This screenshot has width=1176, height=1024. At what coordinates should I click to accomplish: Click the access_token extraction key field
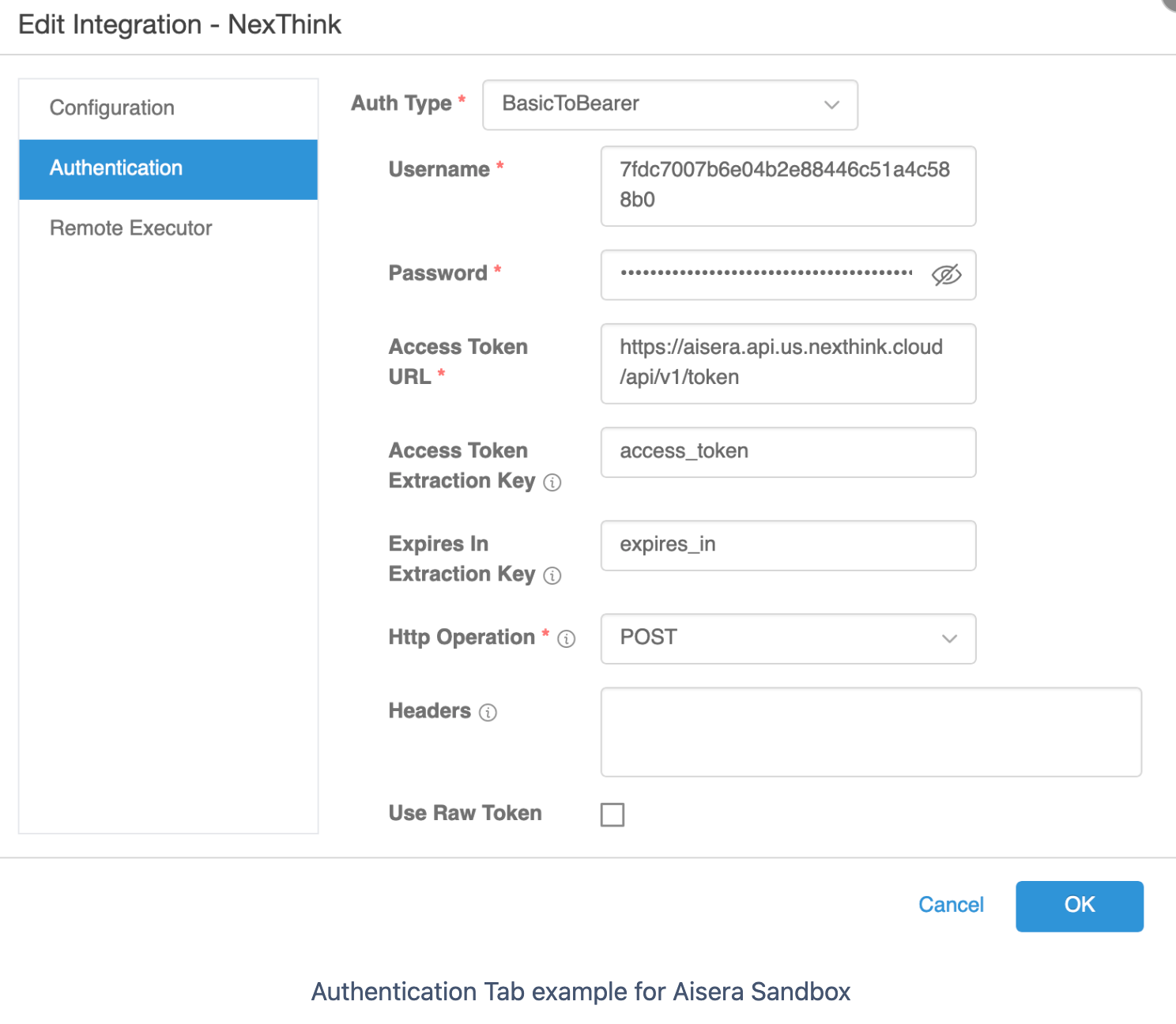(787, 452)
